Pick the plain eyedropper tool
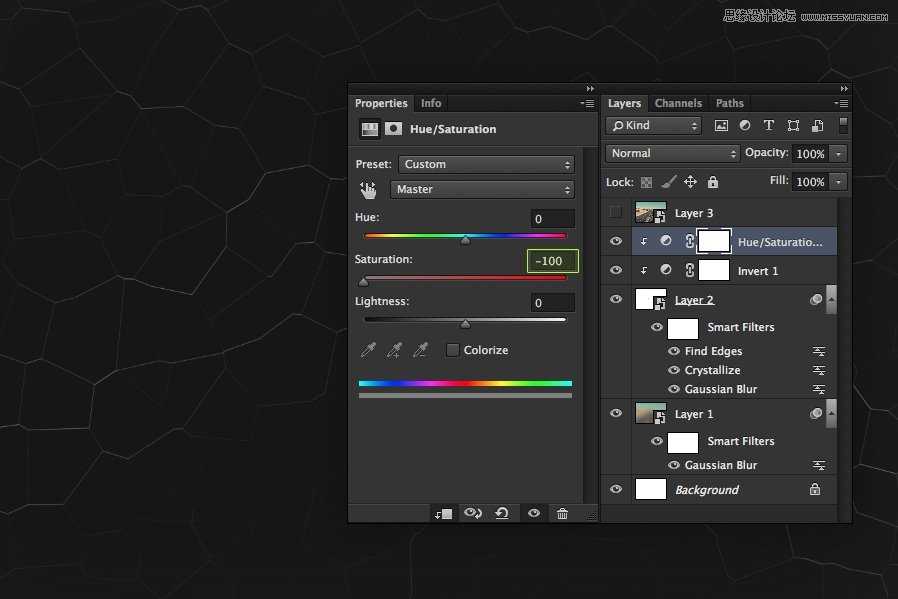Screen dimensions: 898x599 [x=368, y=350]
